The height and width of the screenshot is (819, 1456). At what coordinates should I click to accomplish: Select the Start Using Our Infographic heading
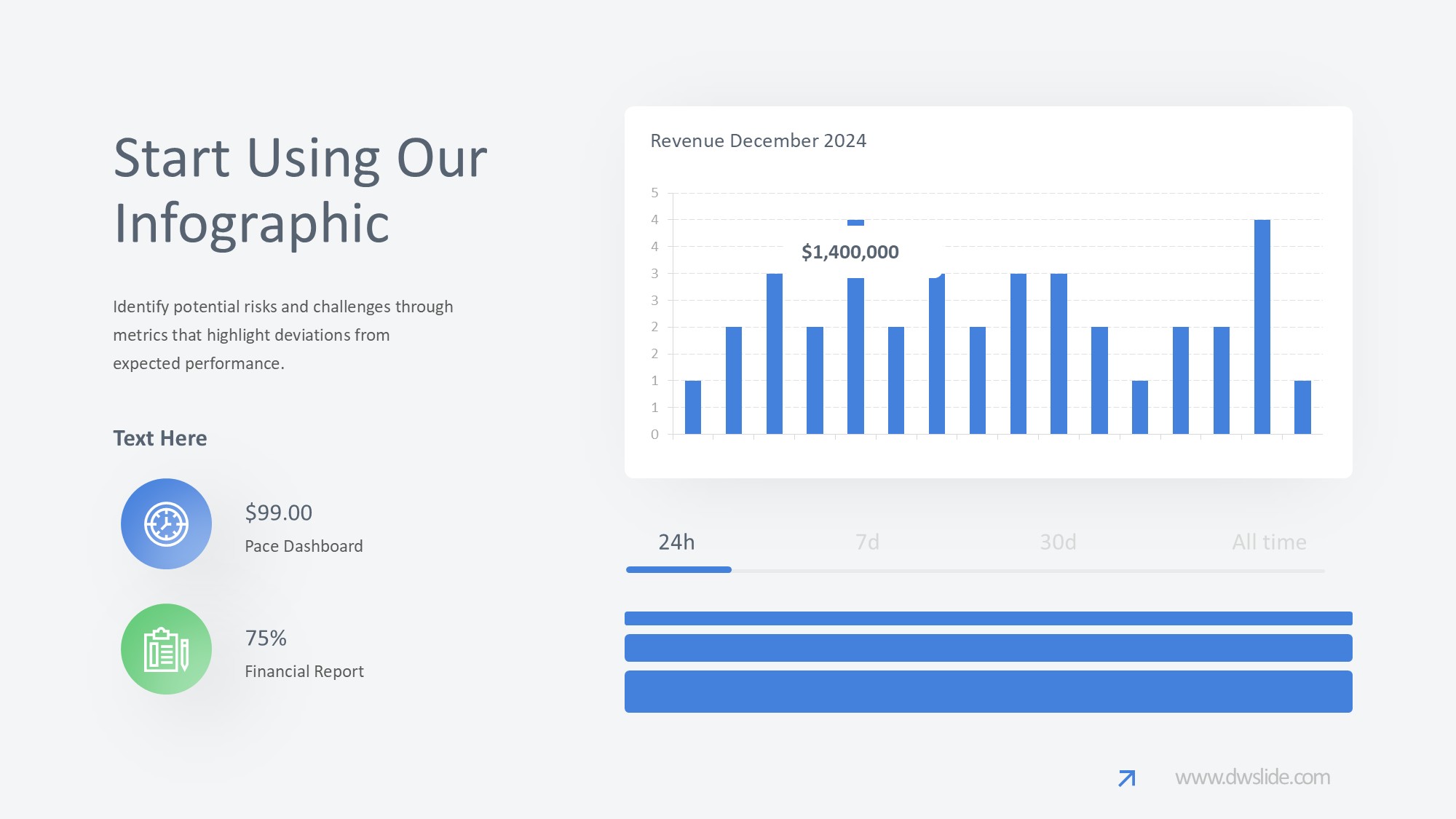pyautogui.click(x=300, y=190)
